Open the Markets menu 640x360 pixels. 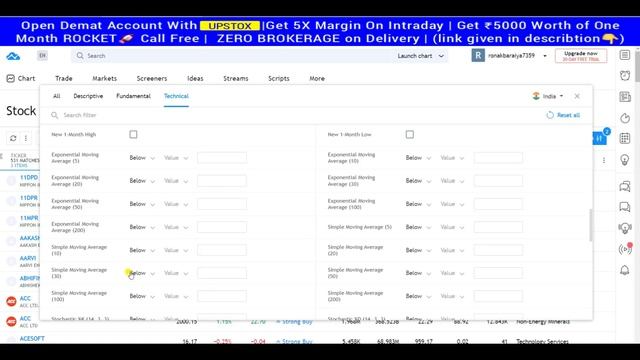tap(104, 78)
